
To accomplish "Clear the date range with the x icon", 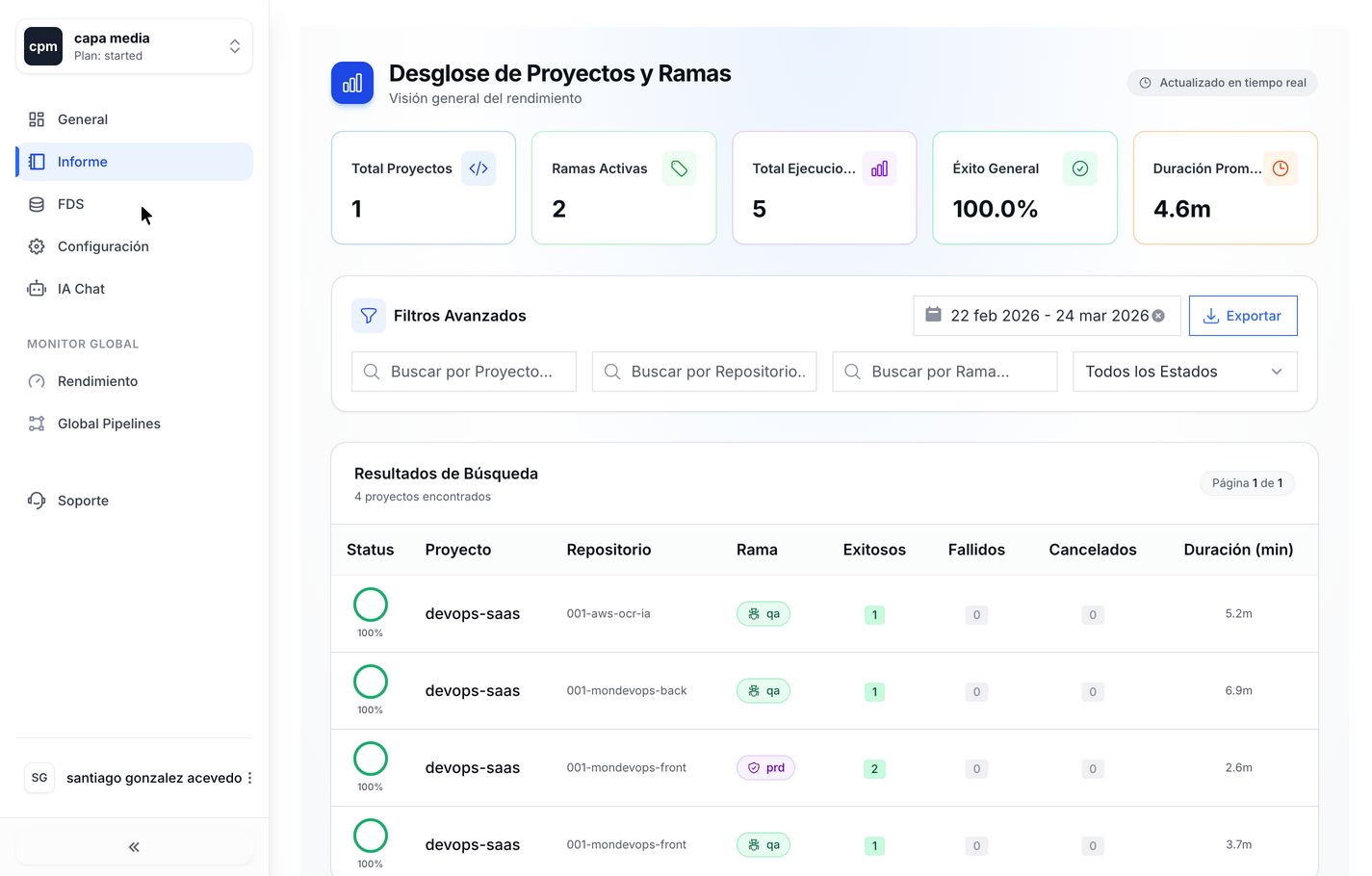I will pos(1158,316).
